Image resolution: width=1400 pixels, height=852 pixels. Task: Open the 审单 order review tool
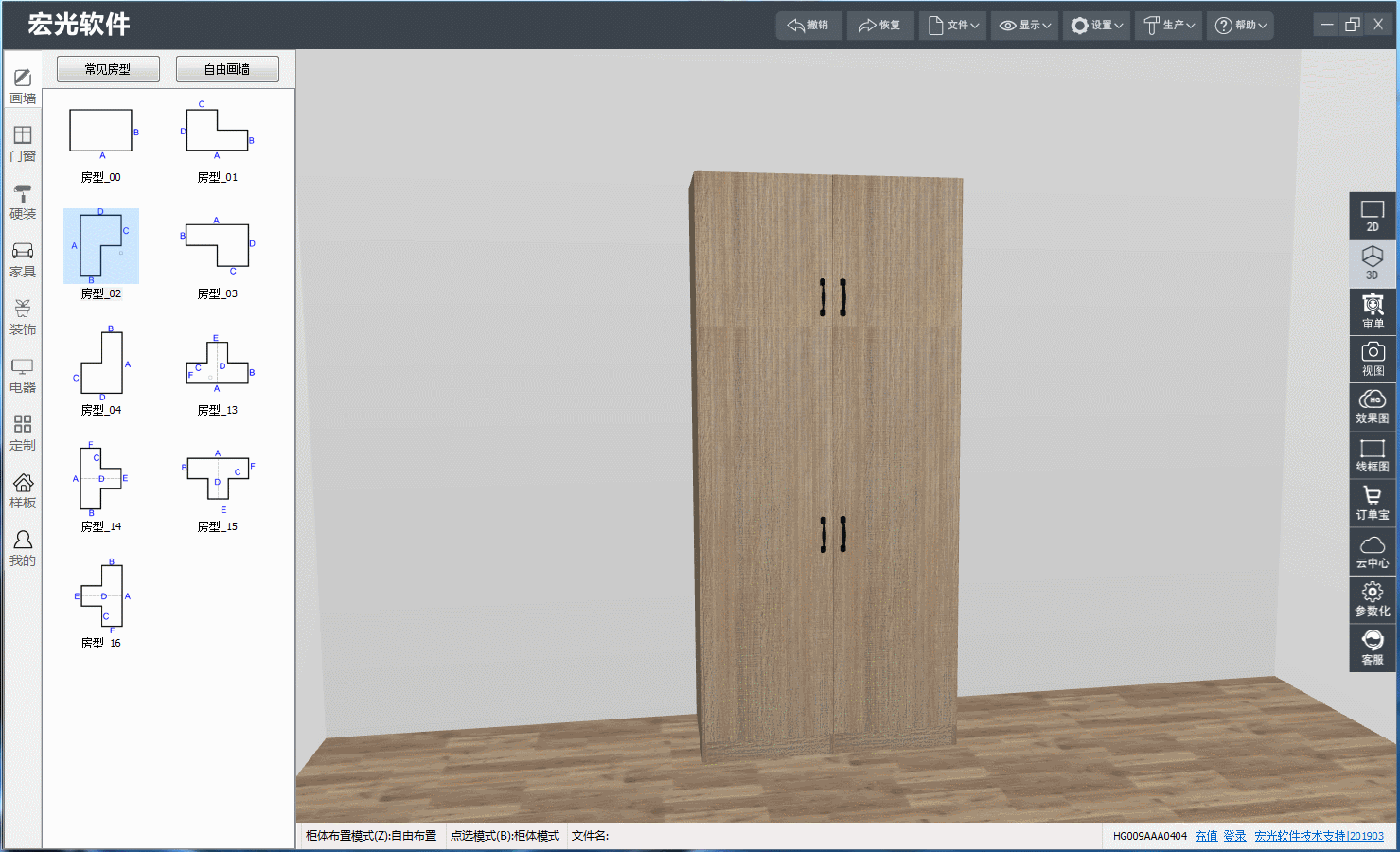coord(1373,311)
